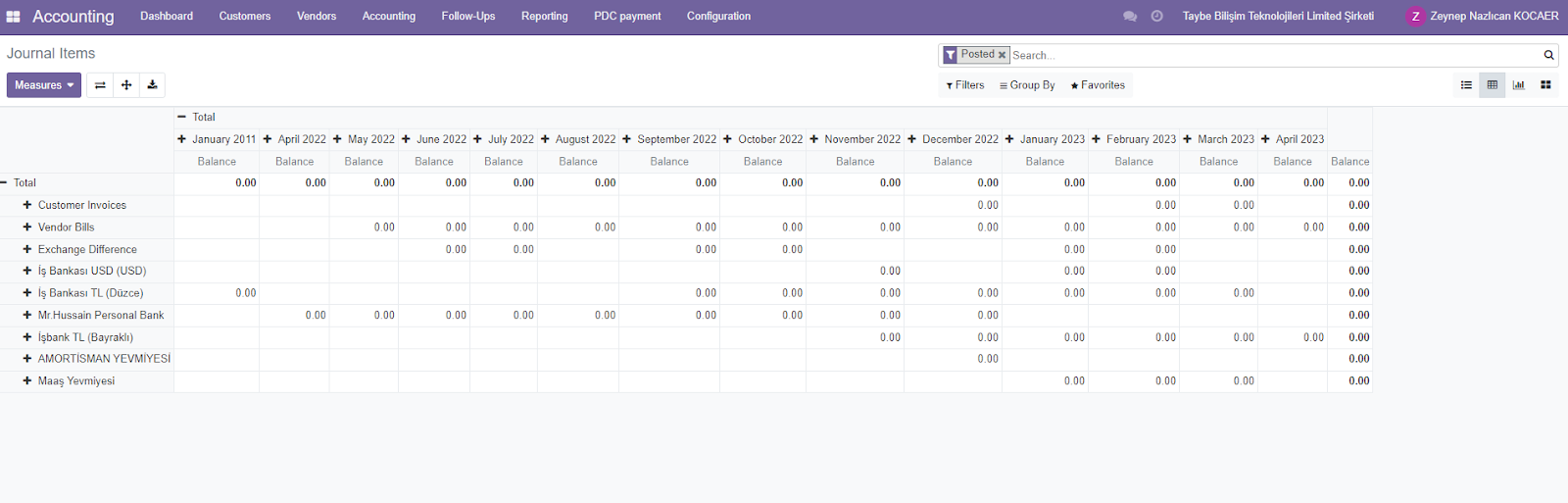Open the Favorites dropdown
Screen dimensions: 1568x503
[1098, 85]
